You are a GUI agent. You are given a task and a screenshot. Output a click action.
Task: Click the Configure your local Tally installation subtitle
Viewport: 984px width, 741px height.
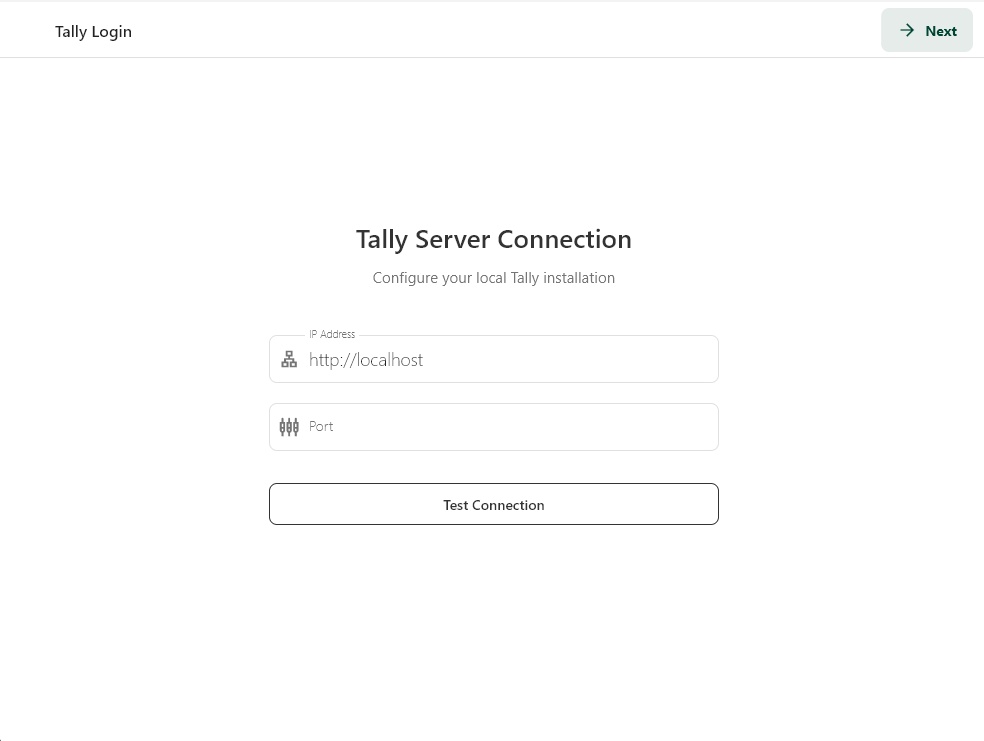tap(493, 278)
